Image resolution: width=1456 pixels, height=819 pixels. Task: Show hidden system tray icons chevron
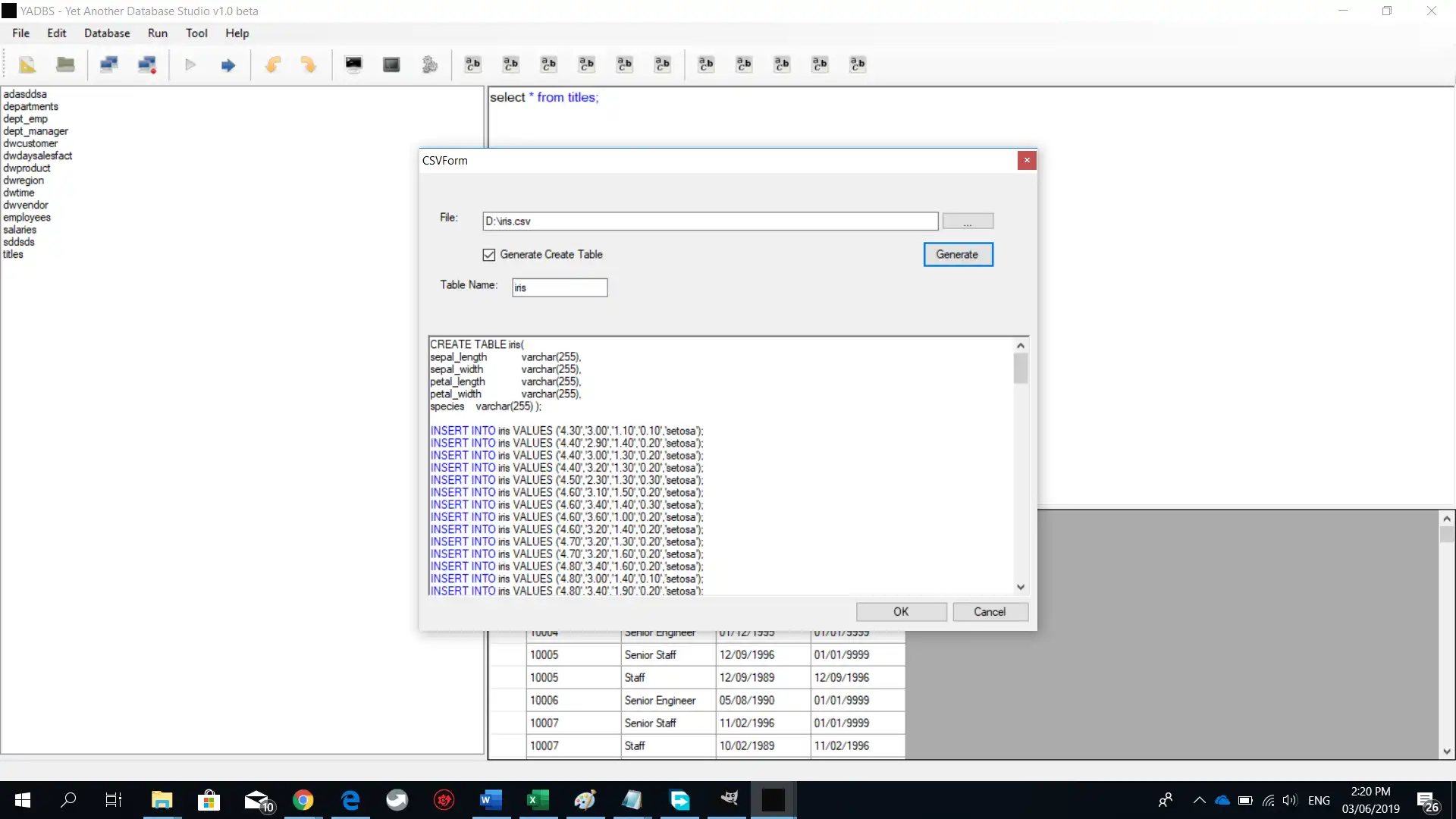point(1199,800)
